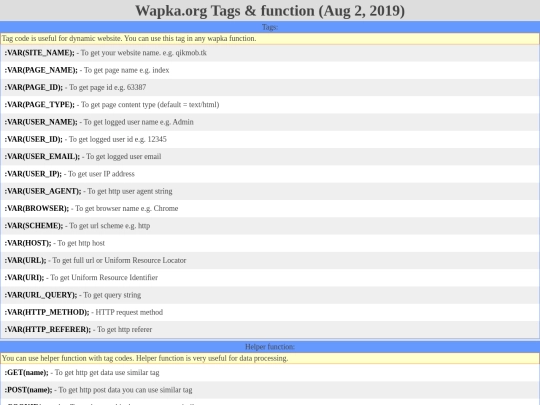
Task: Select the :VAR(PAGE_NAME); tag text
Action: (41, 70)
